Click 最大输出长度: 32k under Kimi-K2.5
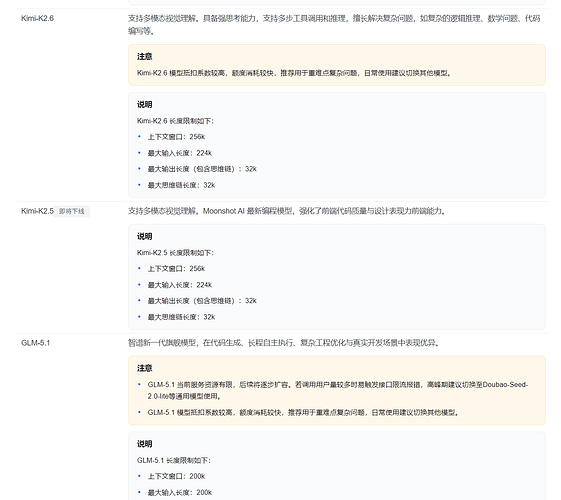 click(202, 301)
